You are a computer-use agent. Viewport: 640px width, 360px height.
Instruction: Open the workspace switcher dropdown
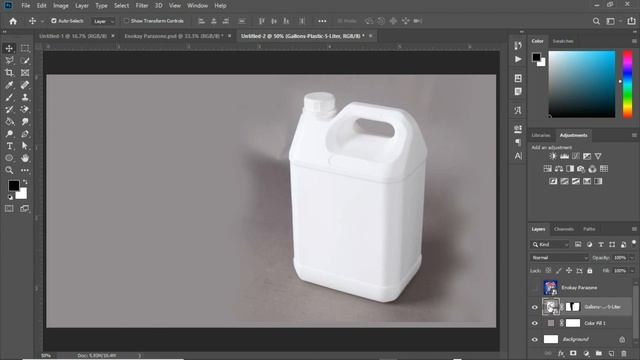coord(613,21)
